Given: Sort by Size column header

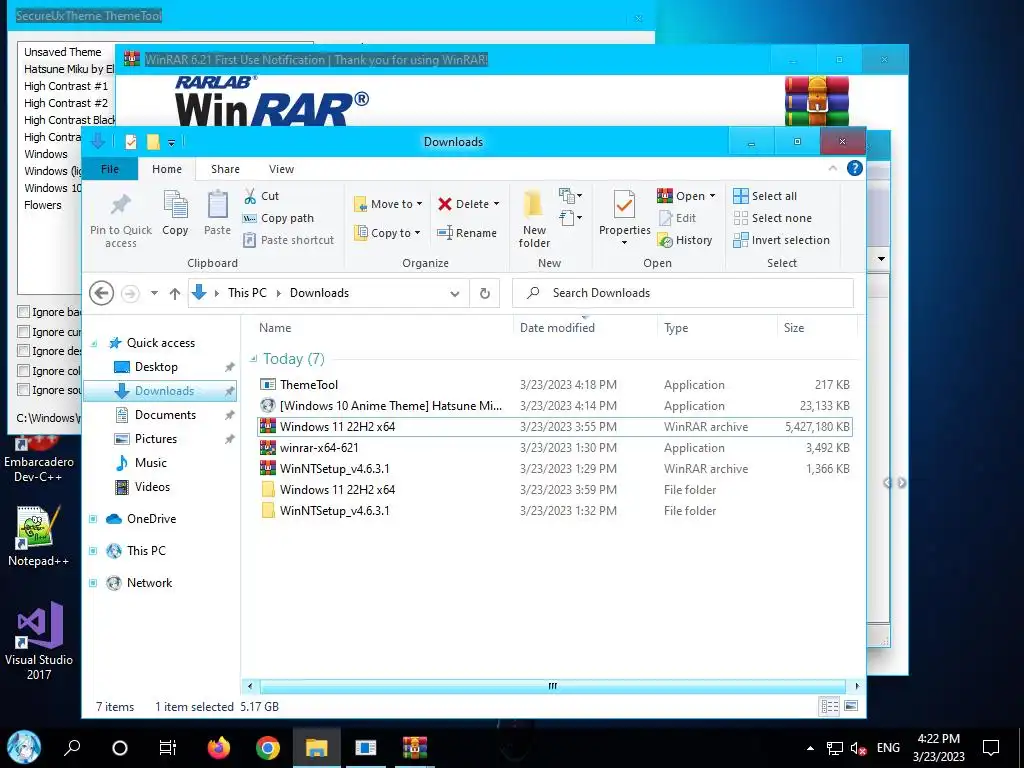Looking at the screenshot, I should click(794, 328).
